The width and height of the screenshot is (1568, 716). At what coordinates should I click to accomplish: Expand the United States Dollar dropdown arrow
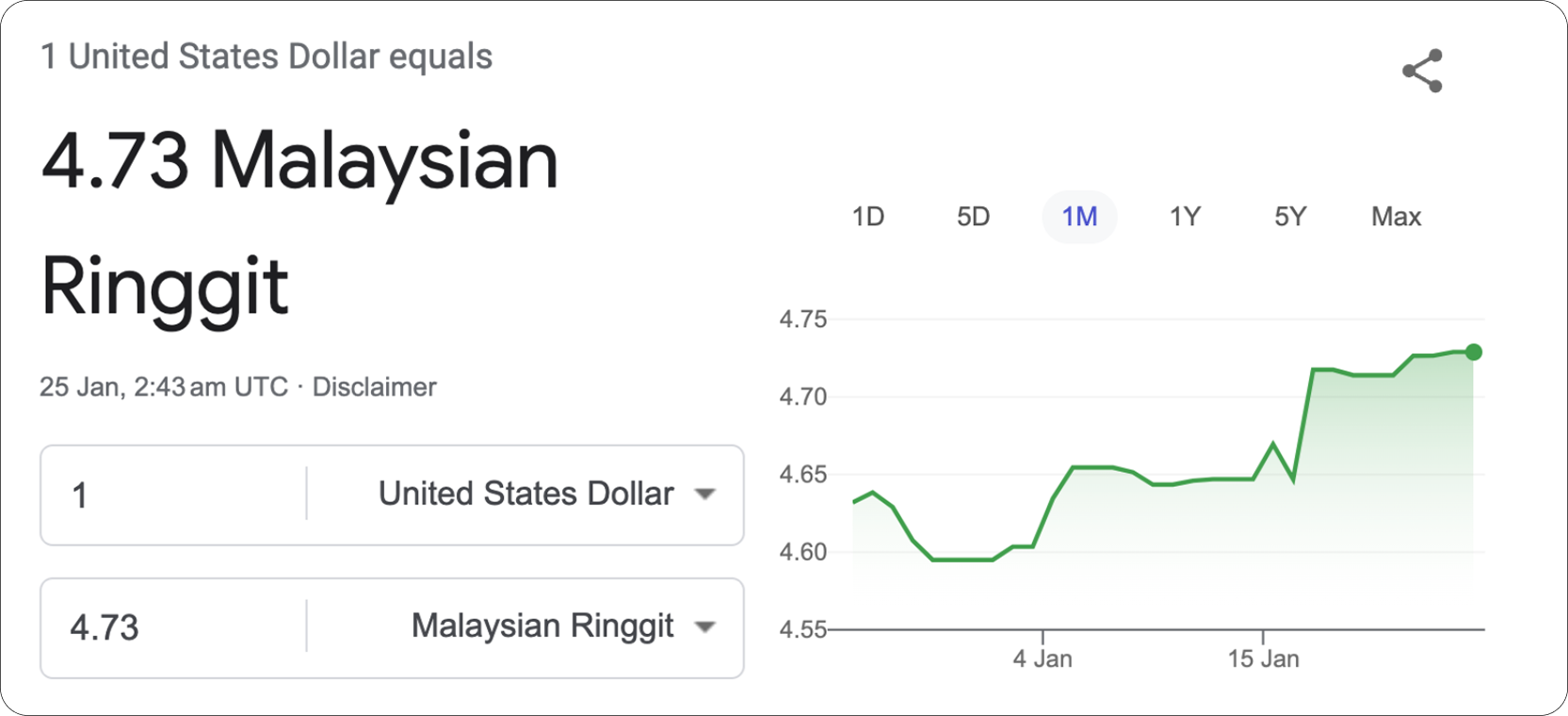tap(704, 494)
